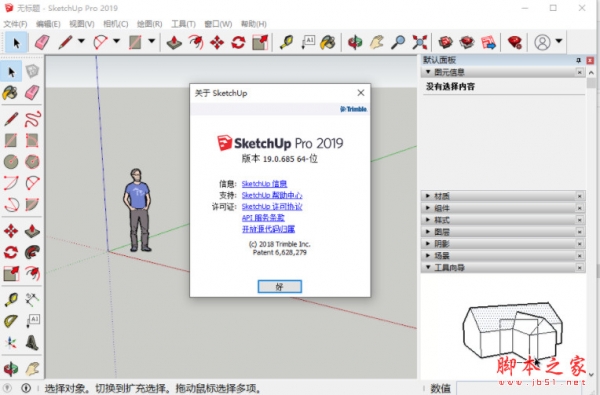Click the instructor house illustration thumbnail
600x395 pixels.
513,330
